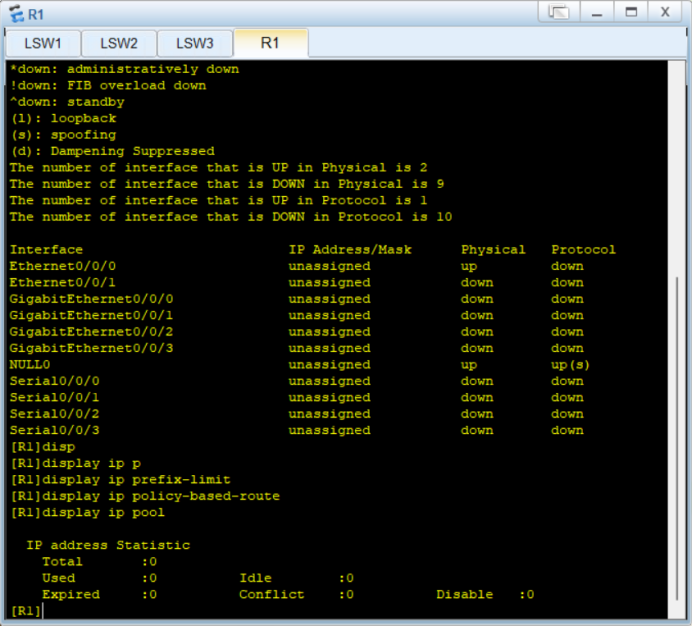Viewport: 693px width, 626px height.
Task: Close the R1 terminal window
Action: [x=665, y=11]
